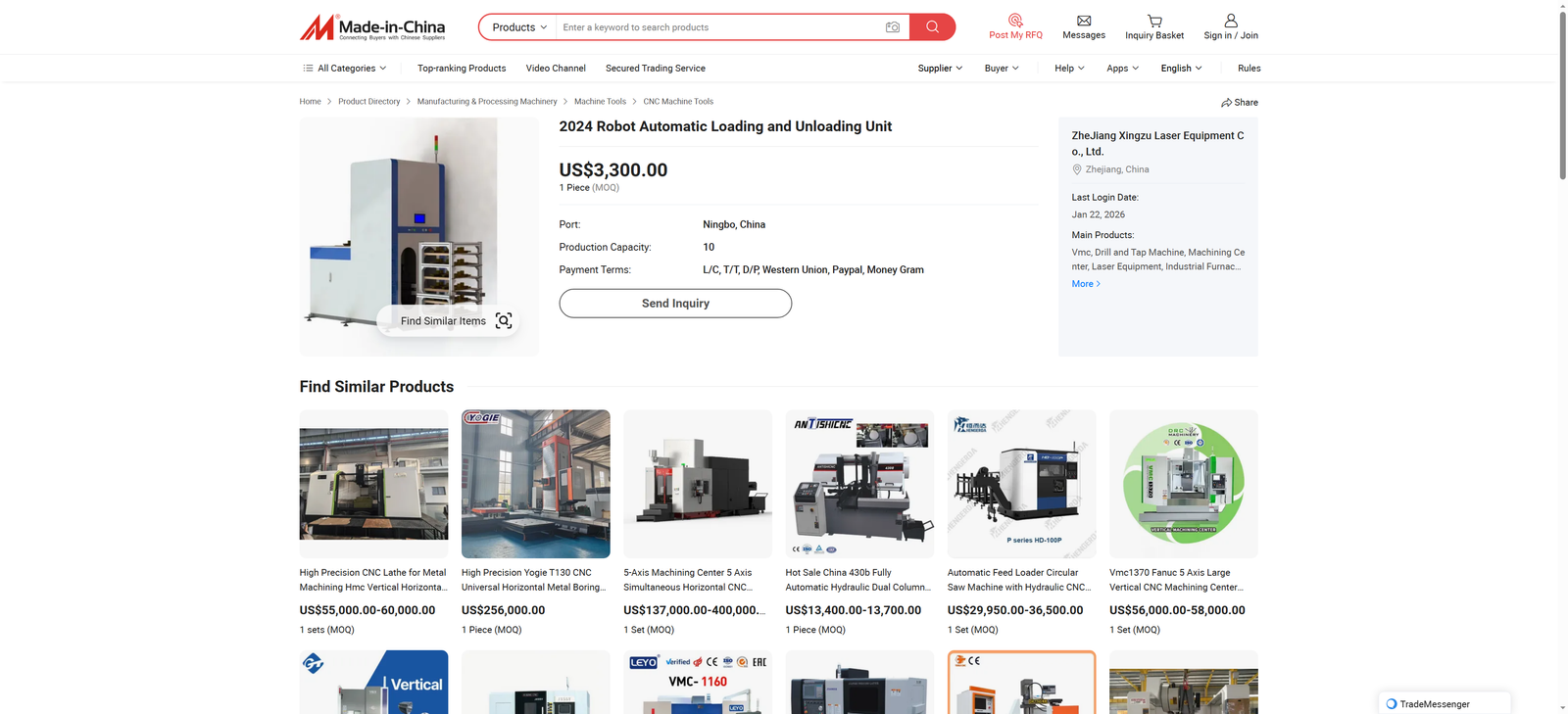Expand the Products search type dropdown

tap(518, 27)
